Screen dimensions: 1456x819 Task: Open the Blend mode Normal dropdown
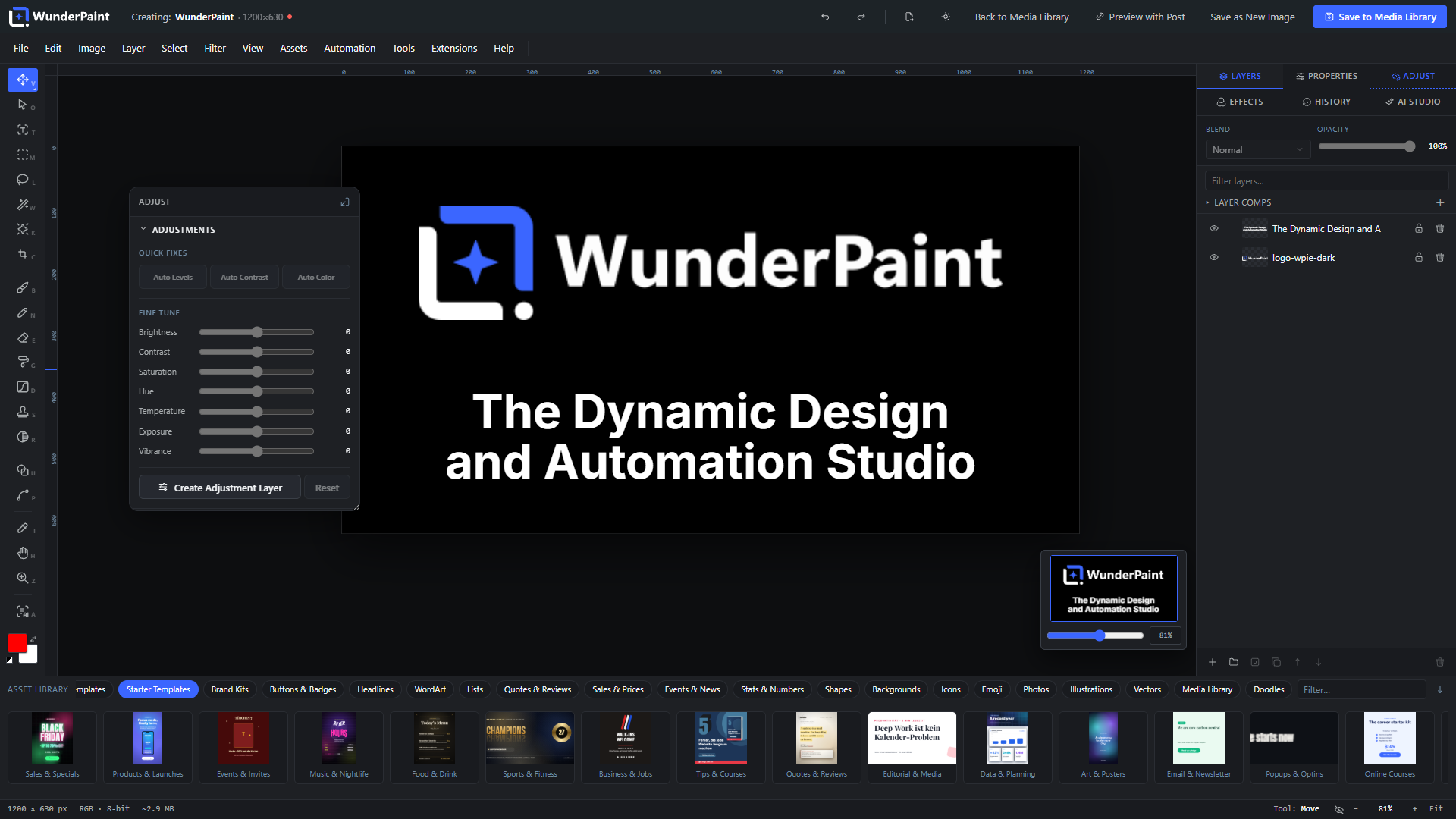click(x=1258, y=150)
